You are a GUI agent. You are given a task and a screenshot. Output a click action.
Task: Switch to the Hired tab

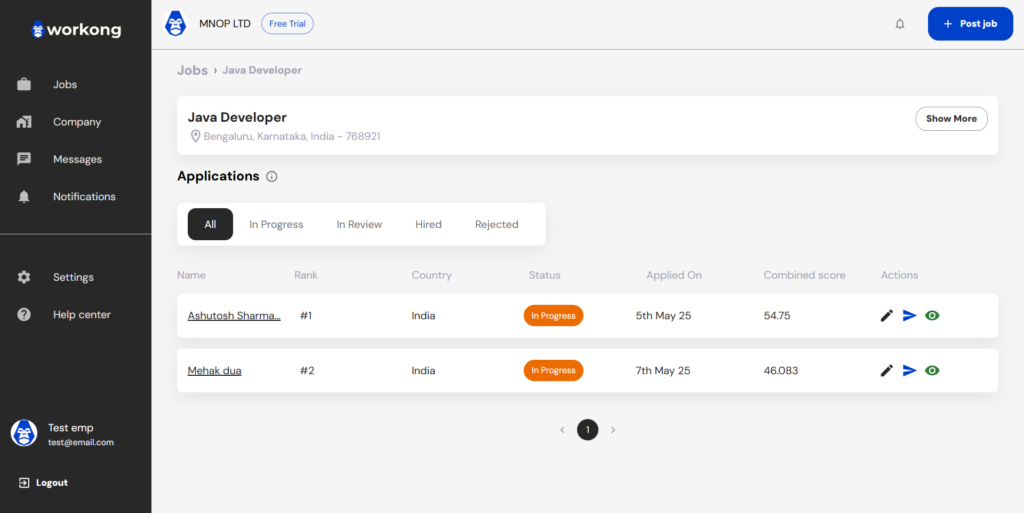tap(428, 225)
